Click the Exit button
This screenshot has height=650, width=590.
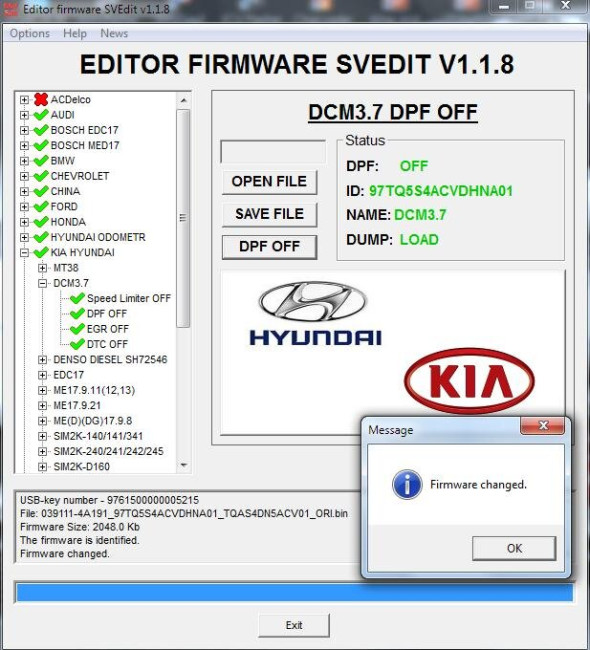294,625
